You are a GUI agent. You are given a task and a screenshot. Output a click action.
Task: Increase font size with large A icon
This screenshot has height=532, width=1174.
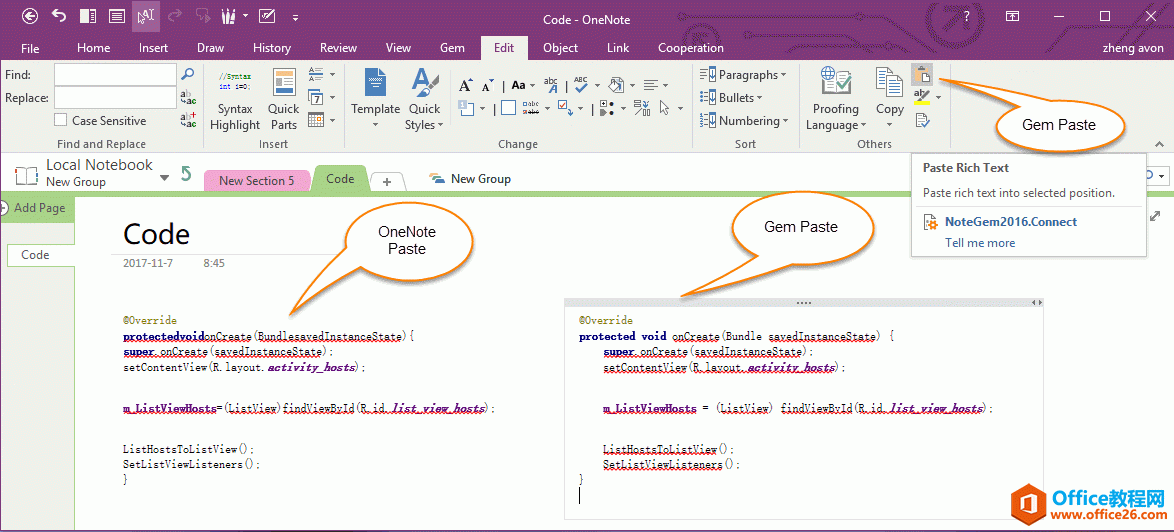click(x=465, y=85)
